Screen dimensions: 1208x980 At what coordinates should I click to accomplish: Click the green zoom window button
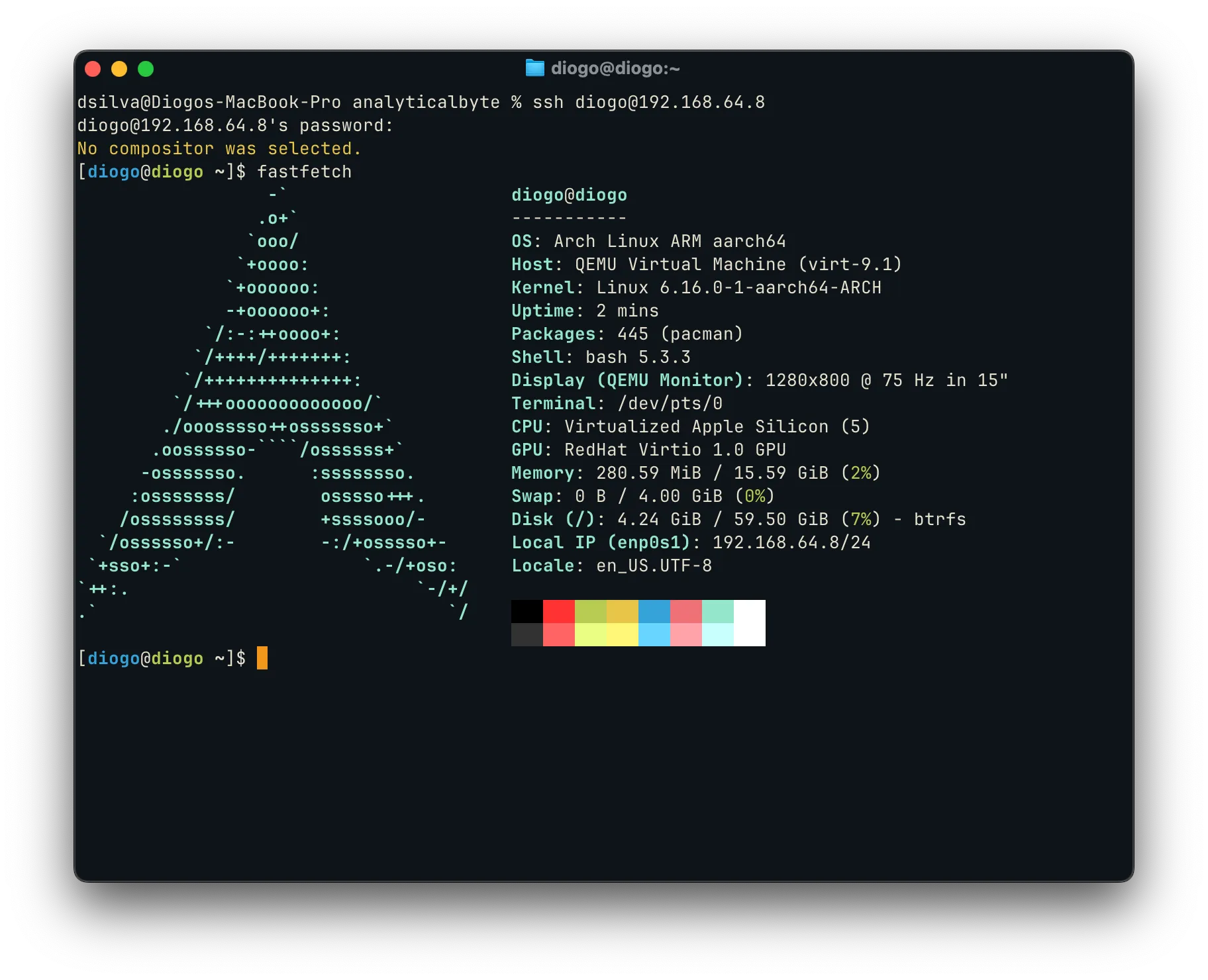click(x=146, y=69)
